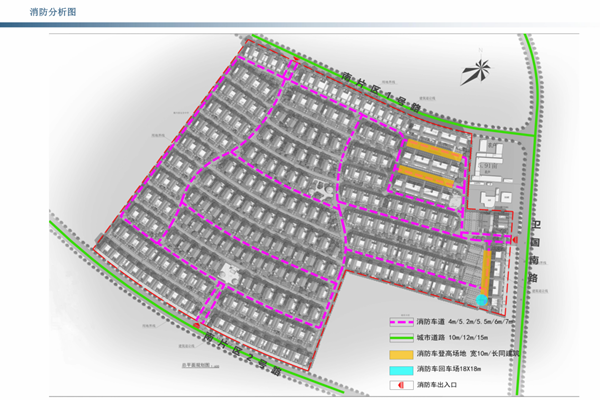Click the vertical orange strip near the east entrance

coord(487,270)
